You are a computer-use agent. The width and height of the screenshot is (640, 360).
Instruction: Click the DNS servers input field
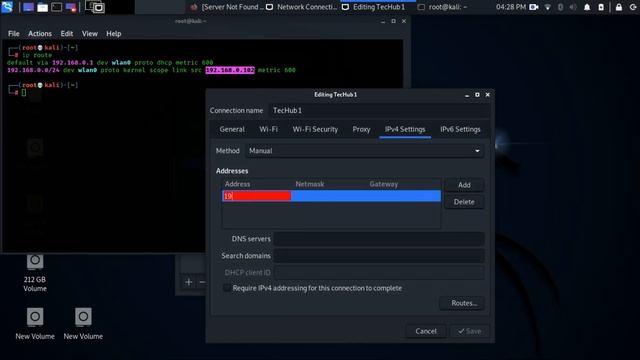coord(379,239)
